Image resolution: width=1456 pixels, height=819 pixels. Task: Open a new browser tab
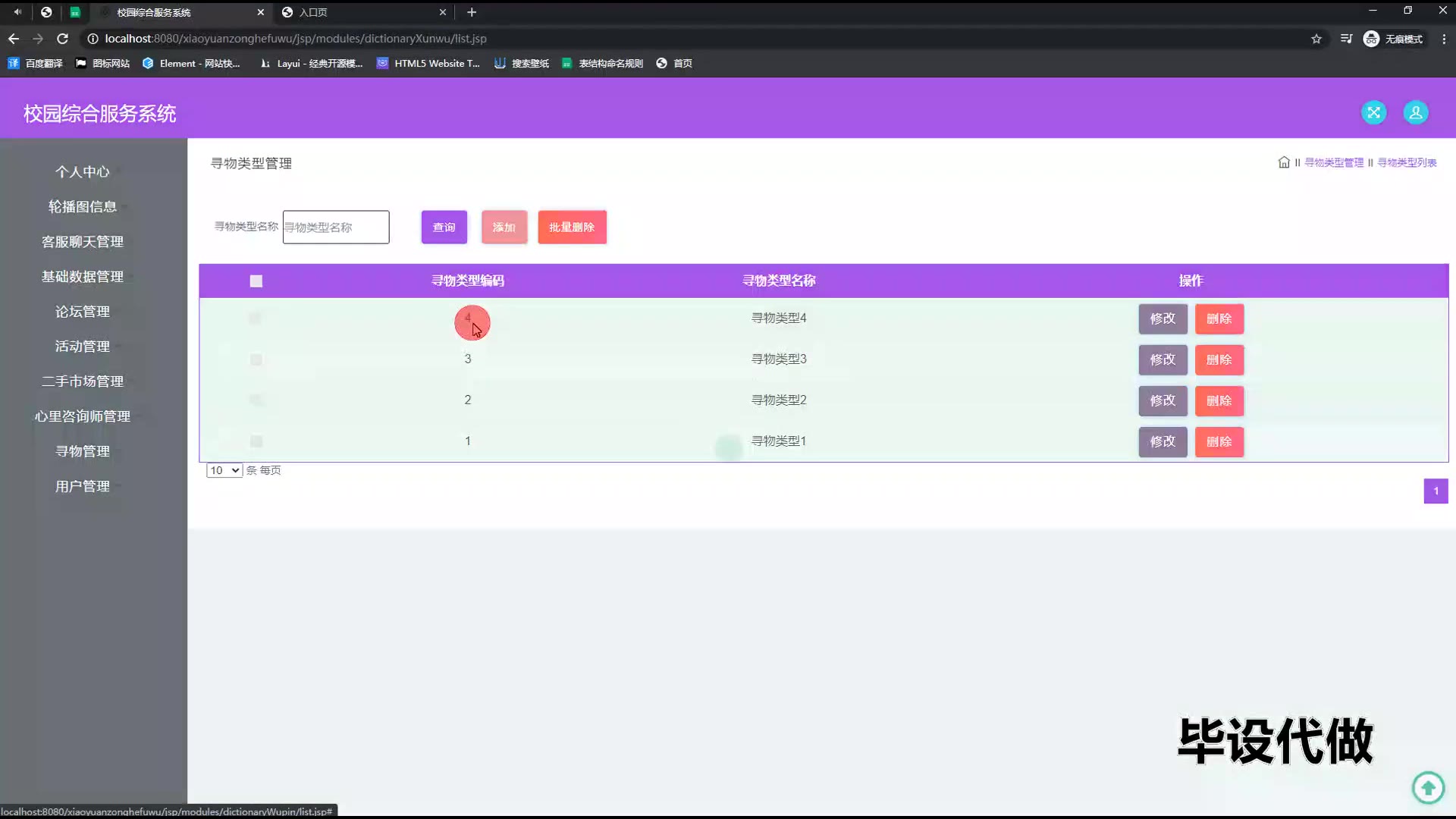click(472, 12)
